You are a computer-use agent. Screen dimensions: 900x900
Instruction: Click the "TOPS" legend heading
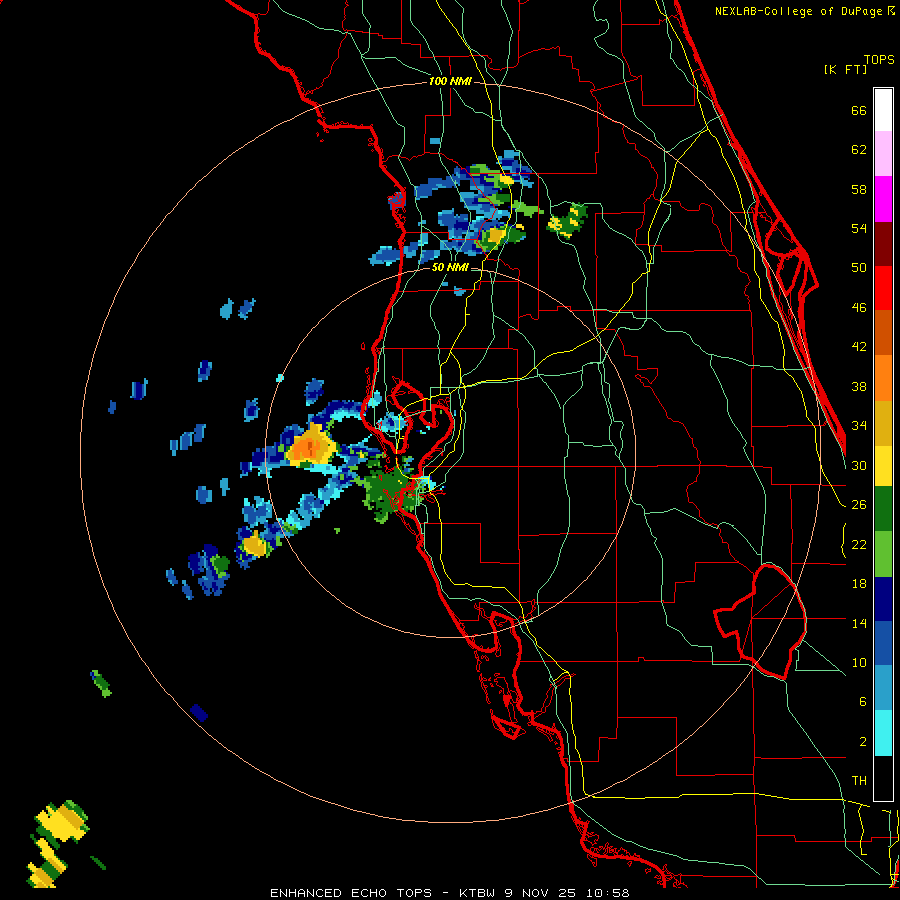coord(879,60)
